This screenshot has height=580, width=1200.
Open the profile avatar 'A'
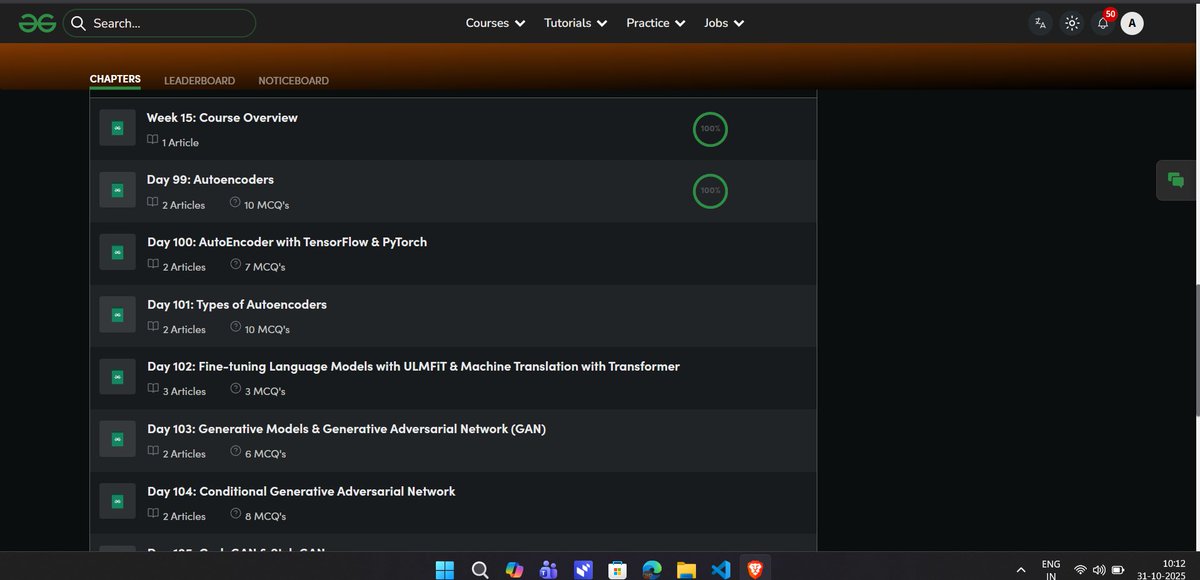[1132, 23]
